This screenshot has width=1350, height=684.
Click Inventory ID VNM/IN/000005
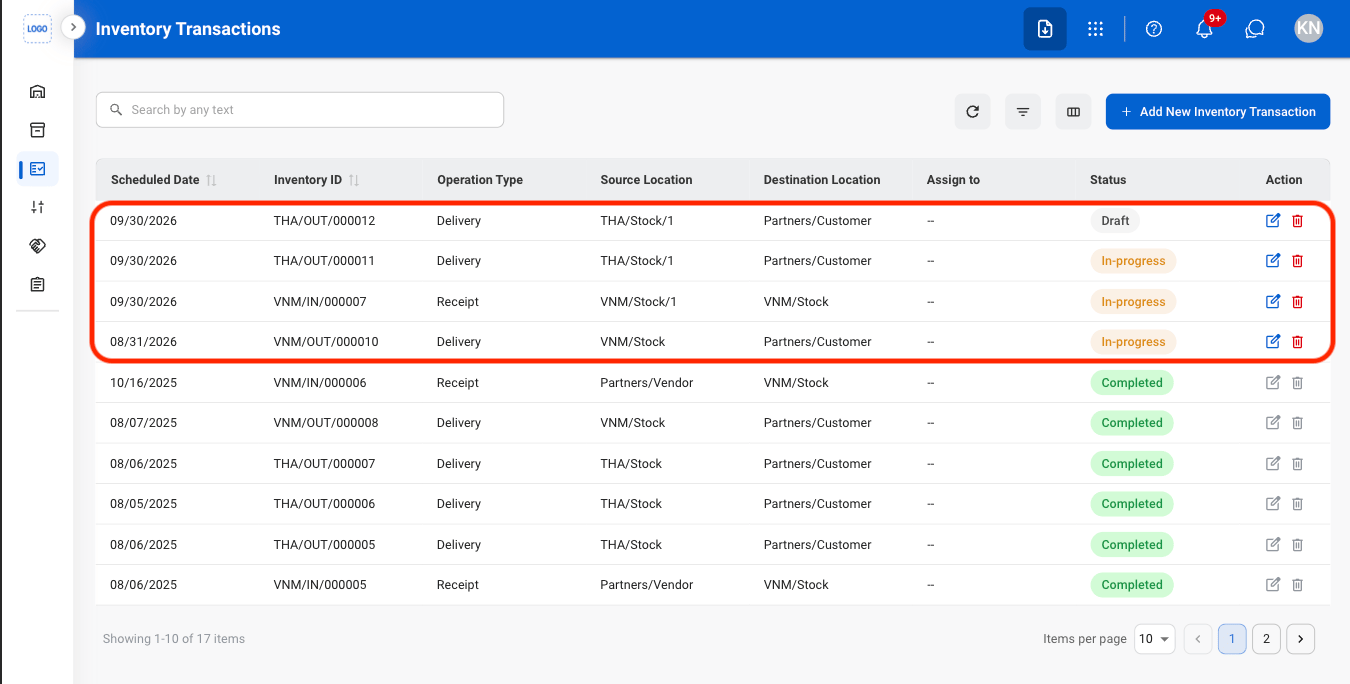(x=320, y=585)
